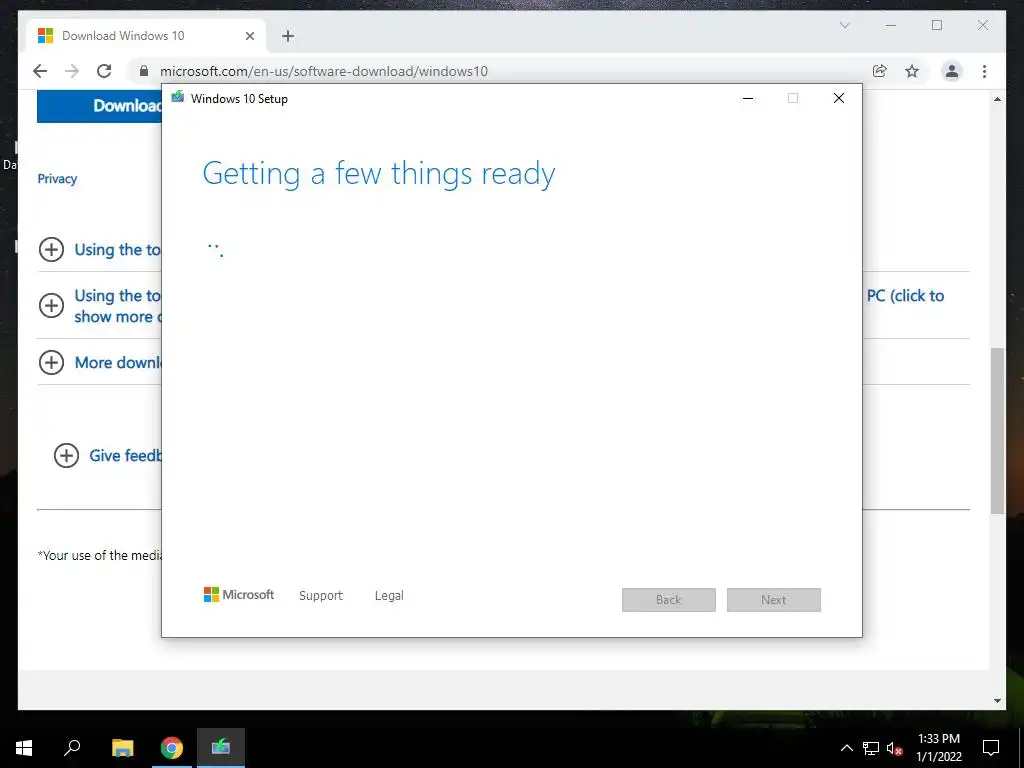Switch to Chrome in the taskbar
This screenshot has width=1024, height=768.
172,748
